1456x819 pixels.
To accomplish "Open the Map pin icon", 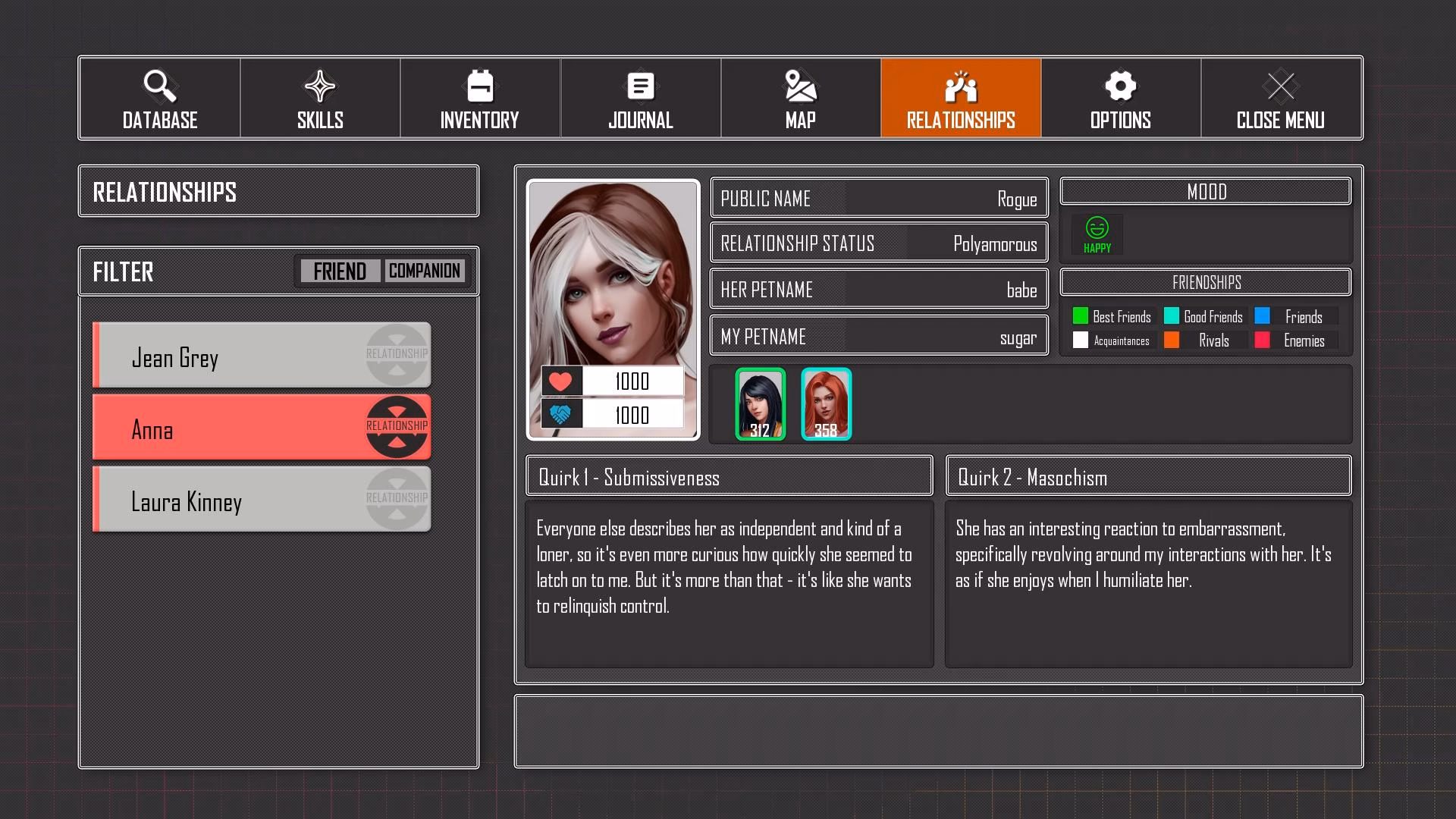I will click(800, 86).
